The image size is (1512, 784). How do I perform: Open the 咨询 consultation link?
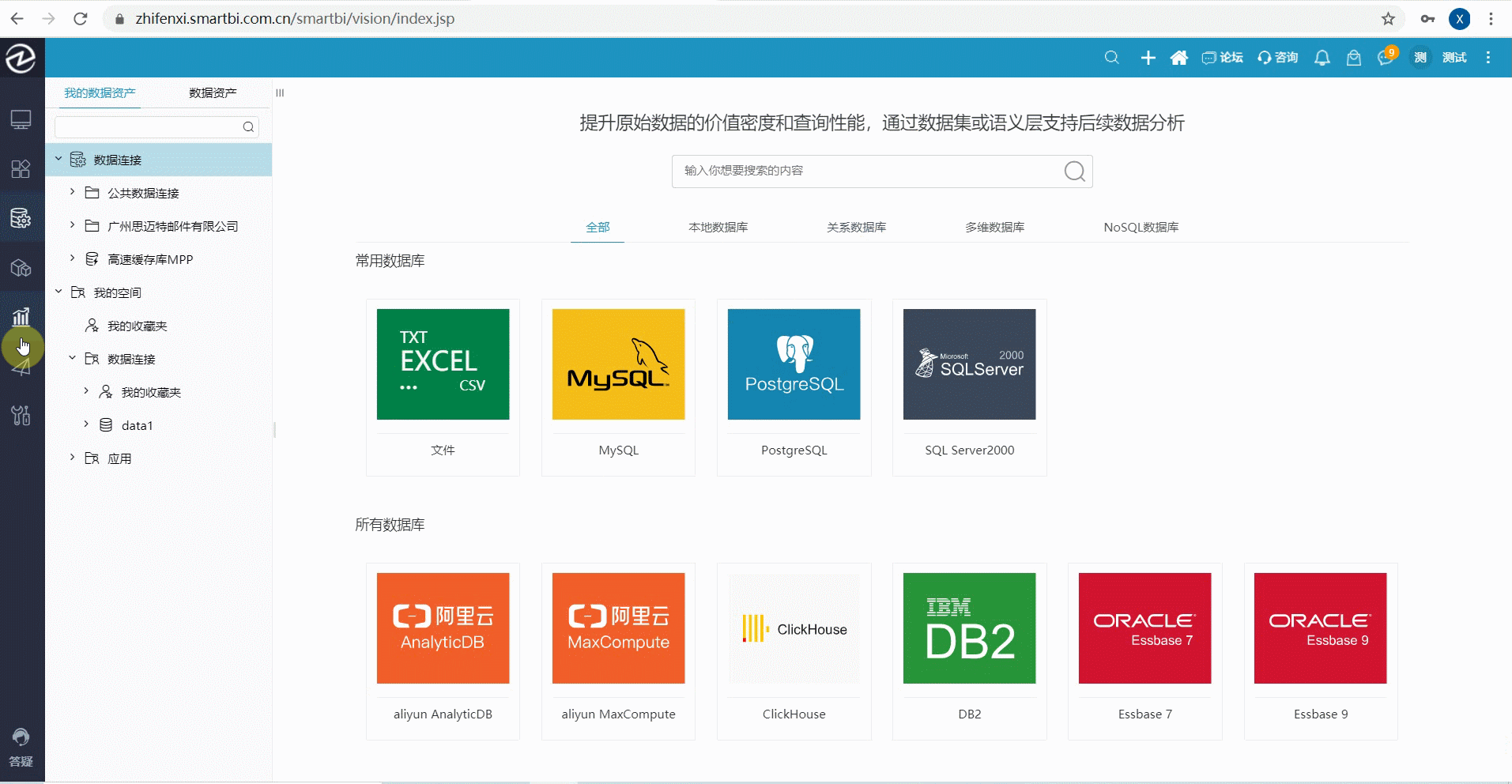click(1278, 58)
